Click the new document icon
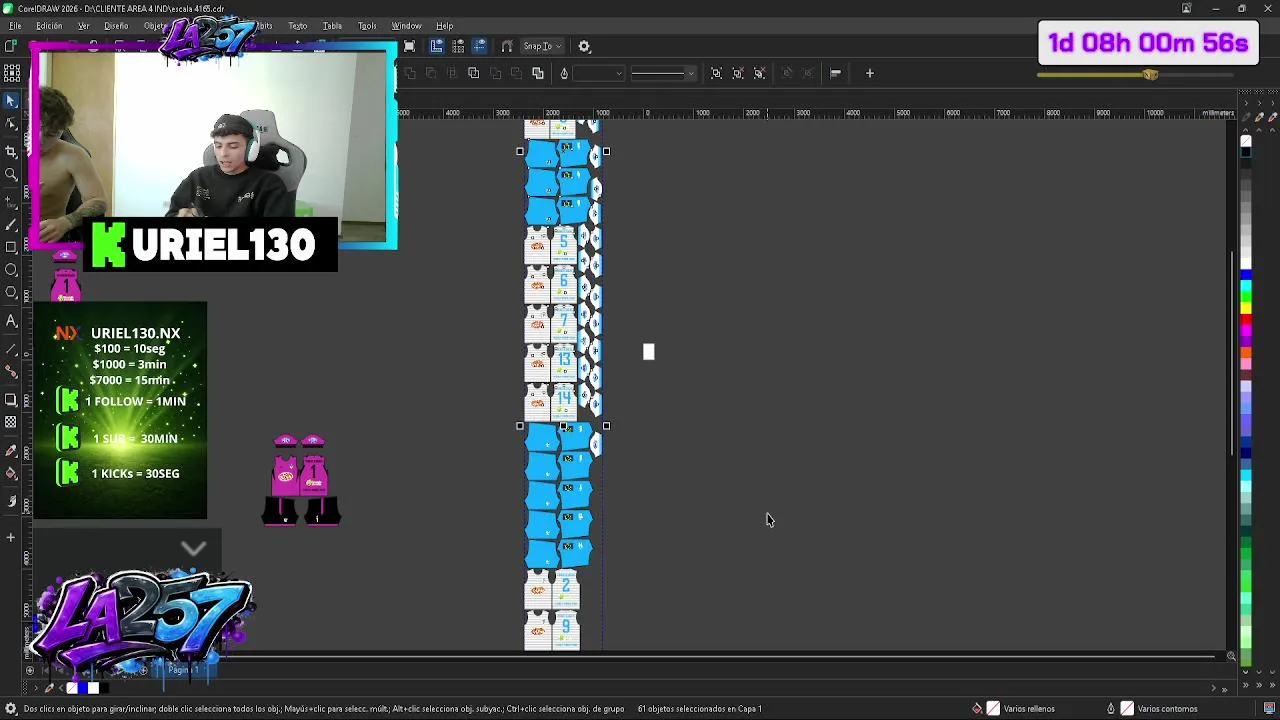The height and width of the screenshot is (720, 1280). [x=11, y=46]
